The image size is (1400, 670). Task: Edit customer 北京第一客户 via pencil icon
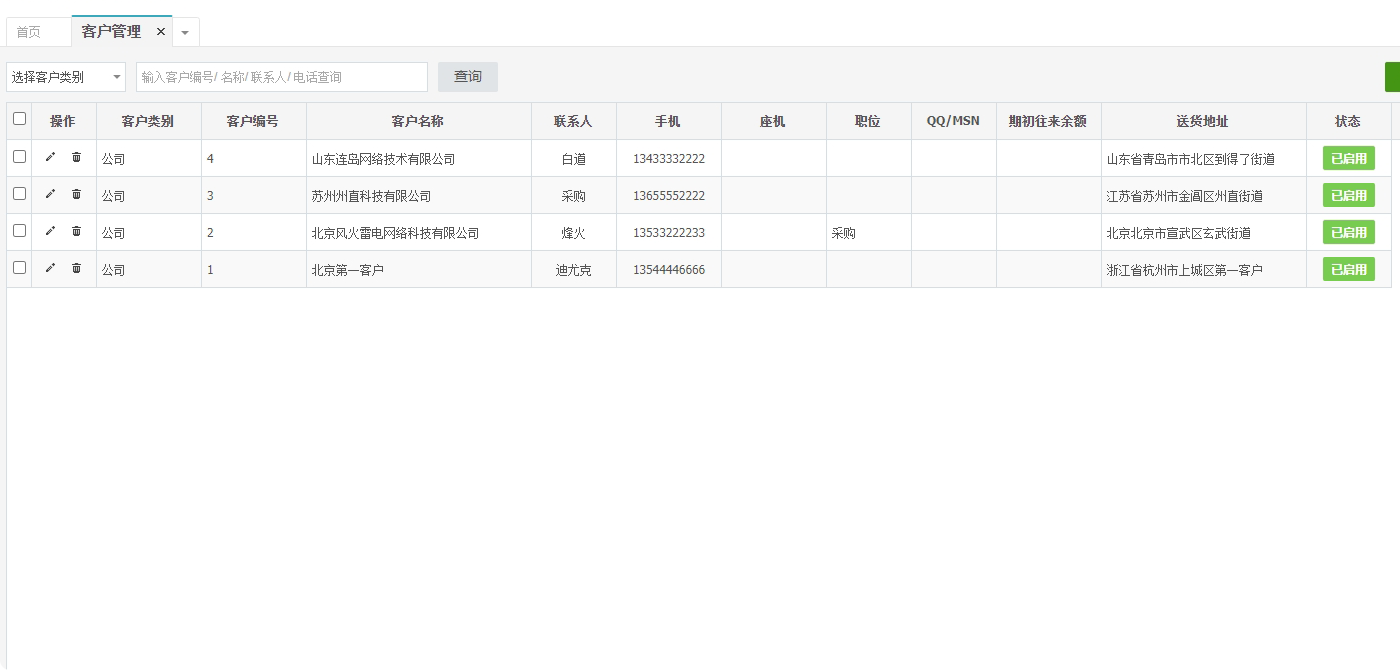[x=51, y=268]
